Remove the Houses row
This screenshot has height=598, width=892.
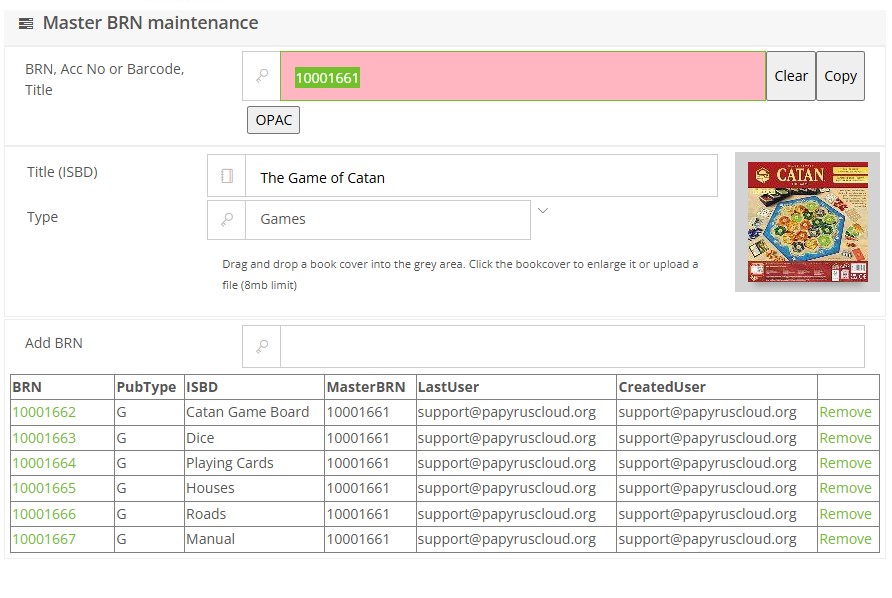click(x=845, y=488)
